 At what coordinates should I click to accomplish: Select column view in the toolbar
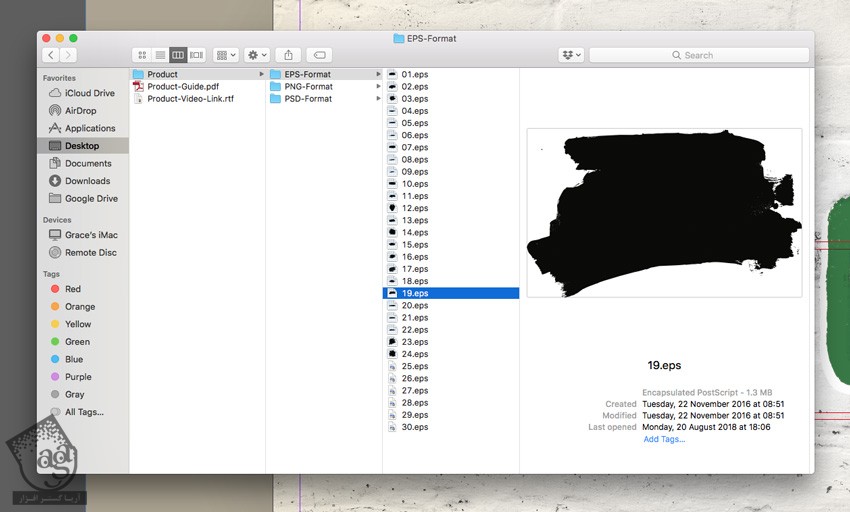[178, 55]
